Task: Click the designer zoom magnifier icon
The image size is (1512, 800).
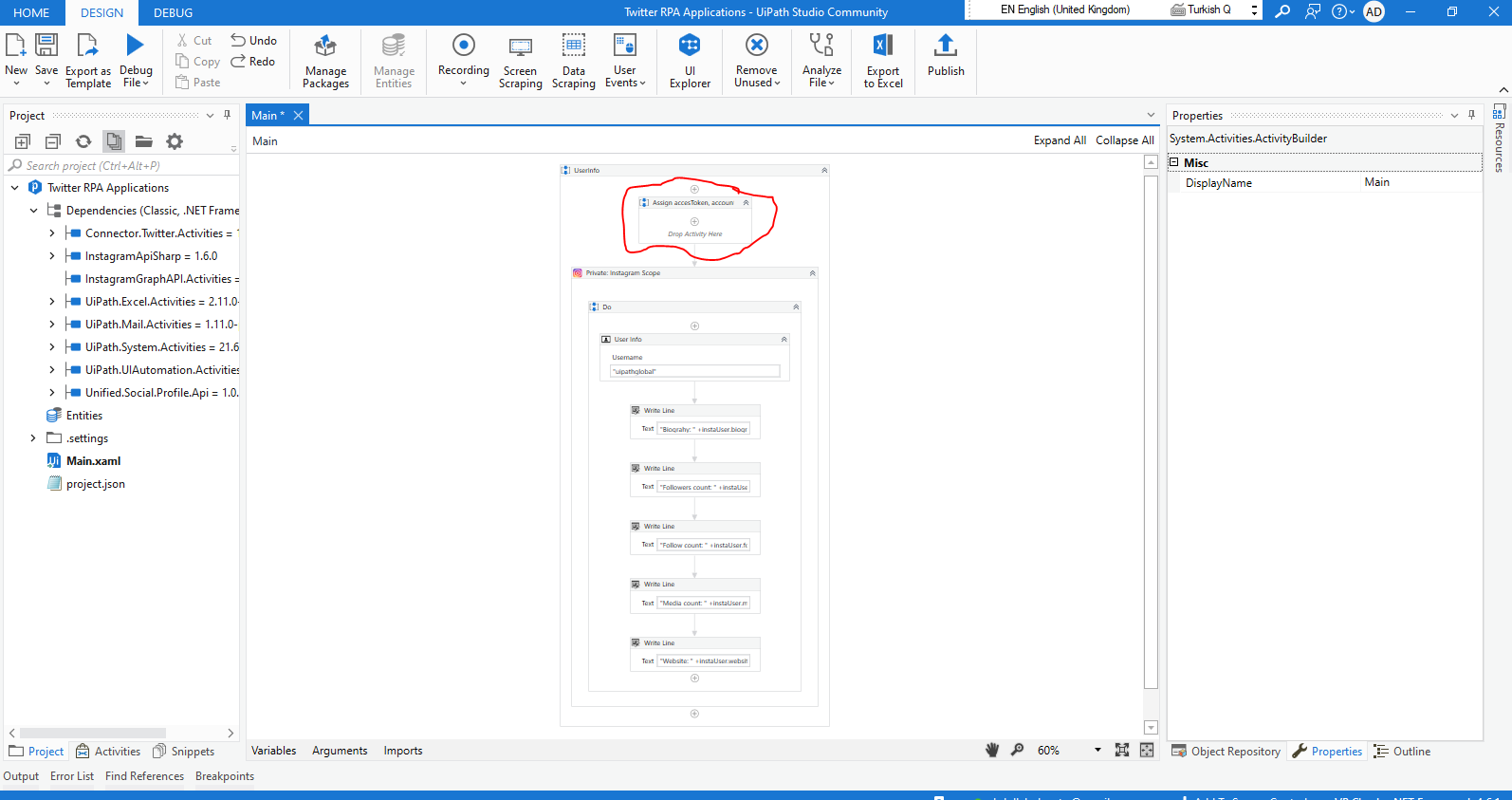Action: [x=1018, y=750]
